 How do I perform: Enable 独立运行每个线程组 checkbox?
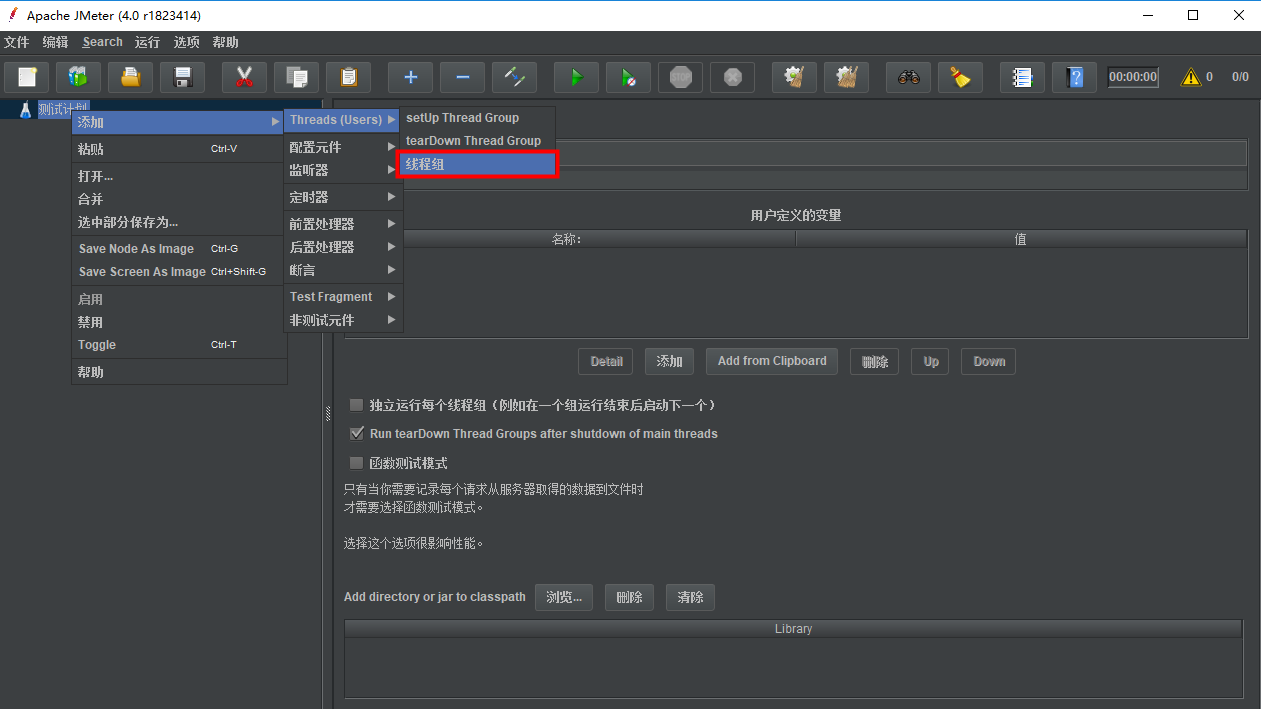pos(356,405)
